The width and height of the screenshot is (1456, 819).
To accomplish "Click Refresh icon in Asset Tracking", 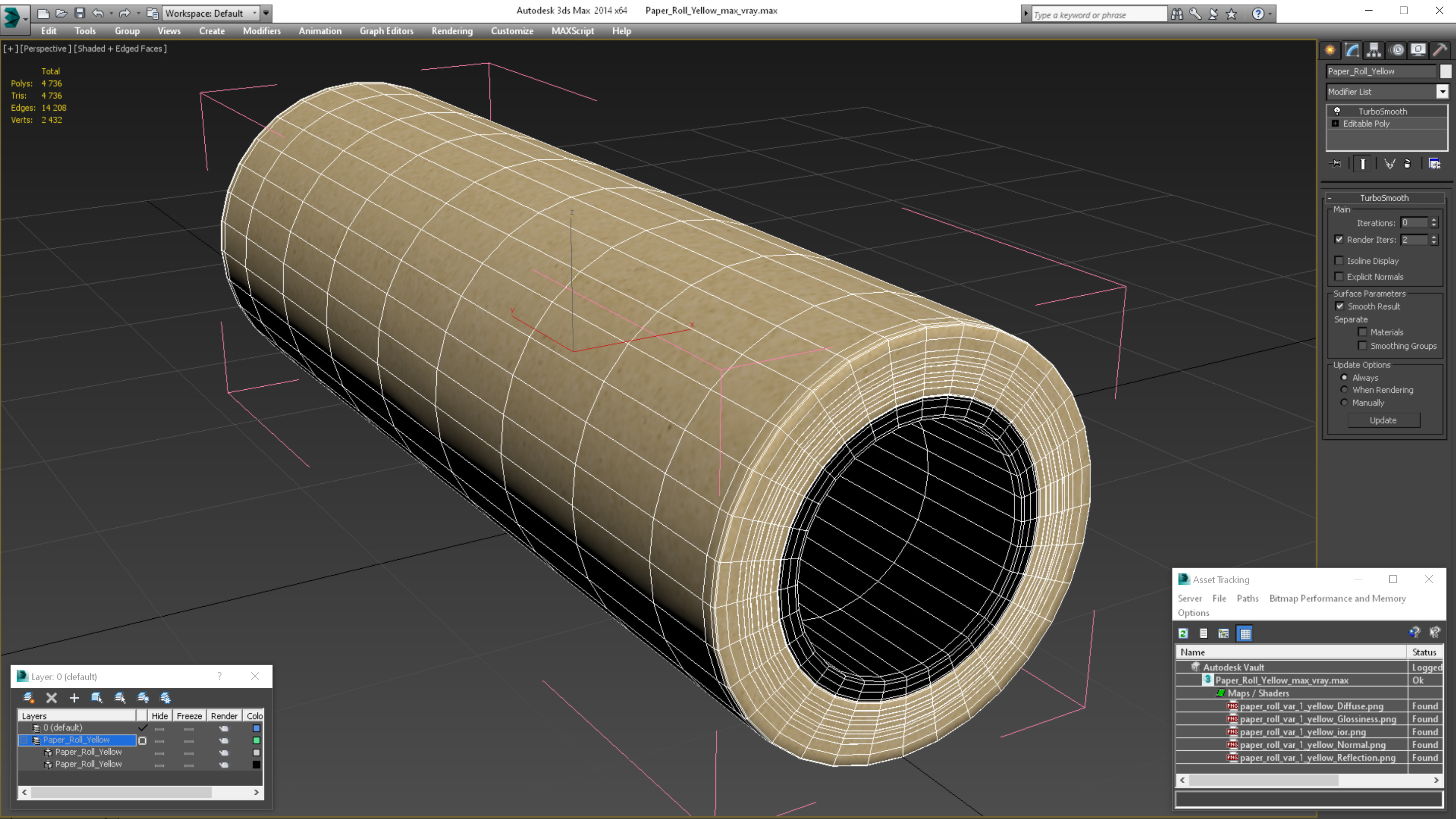I will (x=1183, y=633).
